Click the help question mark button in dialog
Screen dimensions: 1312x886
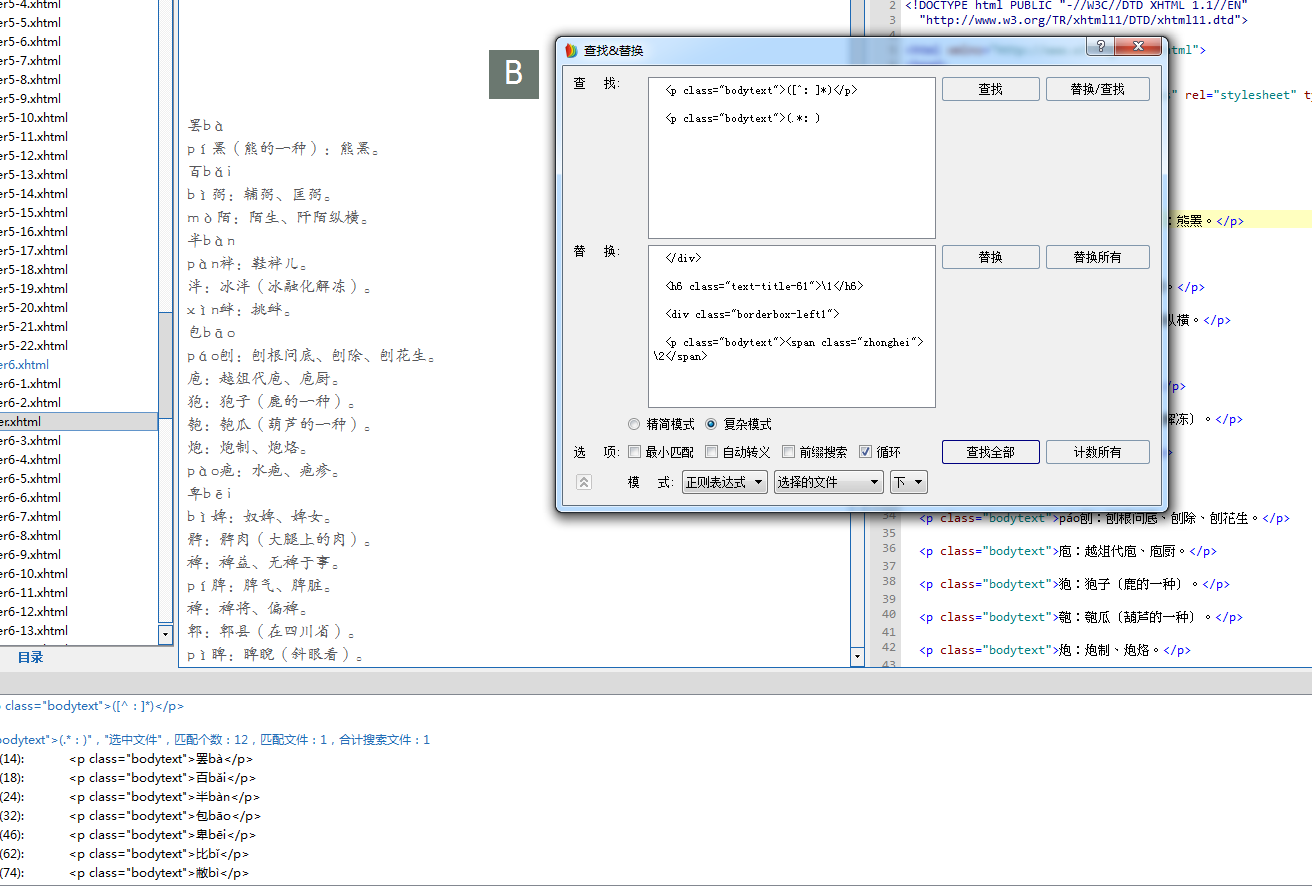pos(1100,47)
